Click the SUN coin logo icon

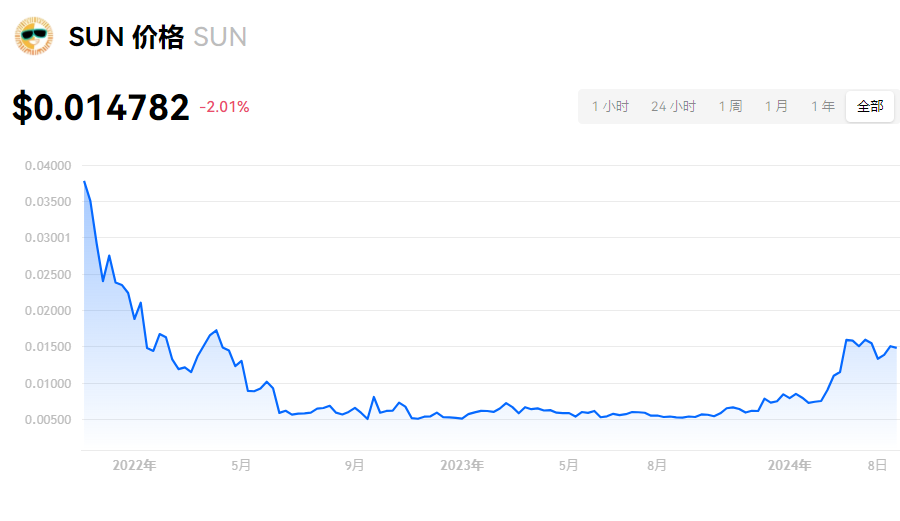point(34,36)
